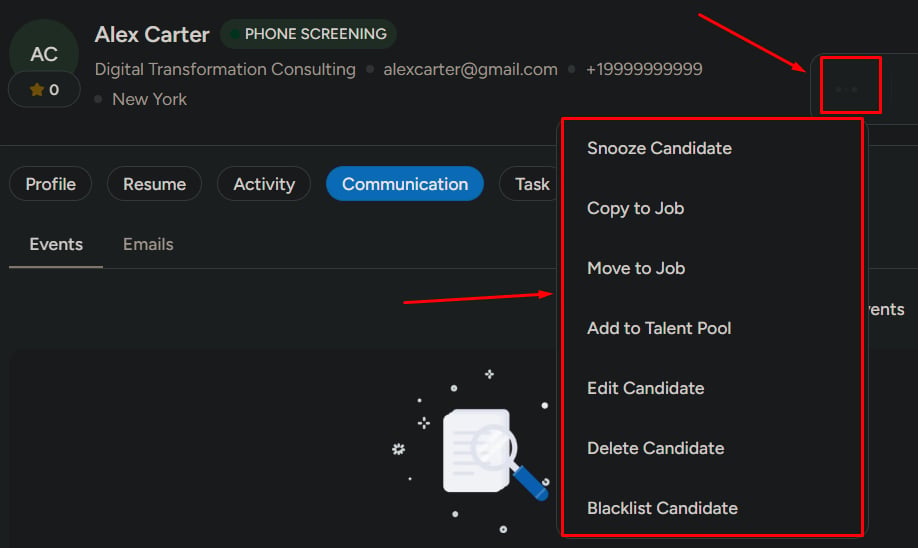Click the PHONE SCREENING status badge

pyautogui.click(x=309, y=34)
